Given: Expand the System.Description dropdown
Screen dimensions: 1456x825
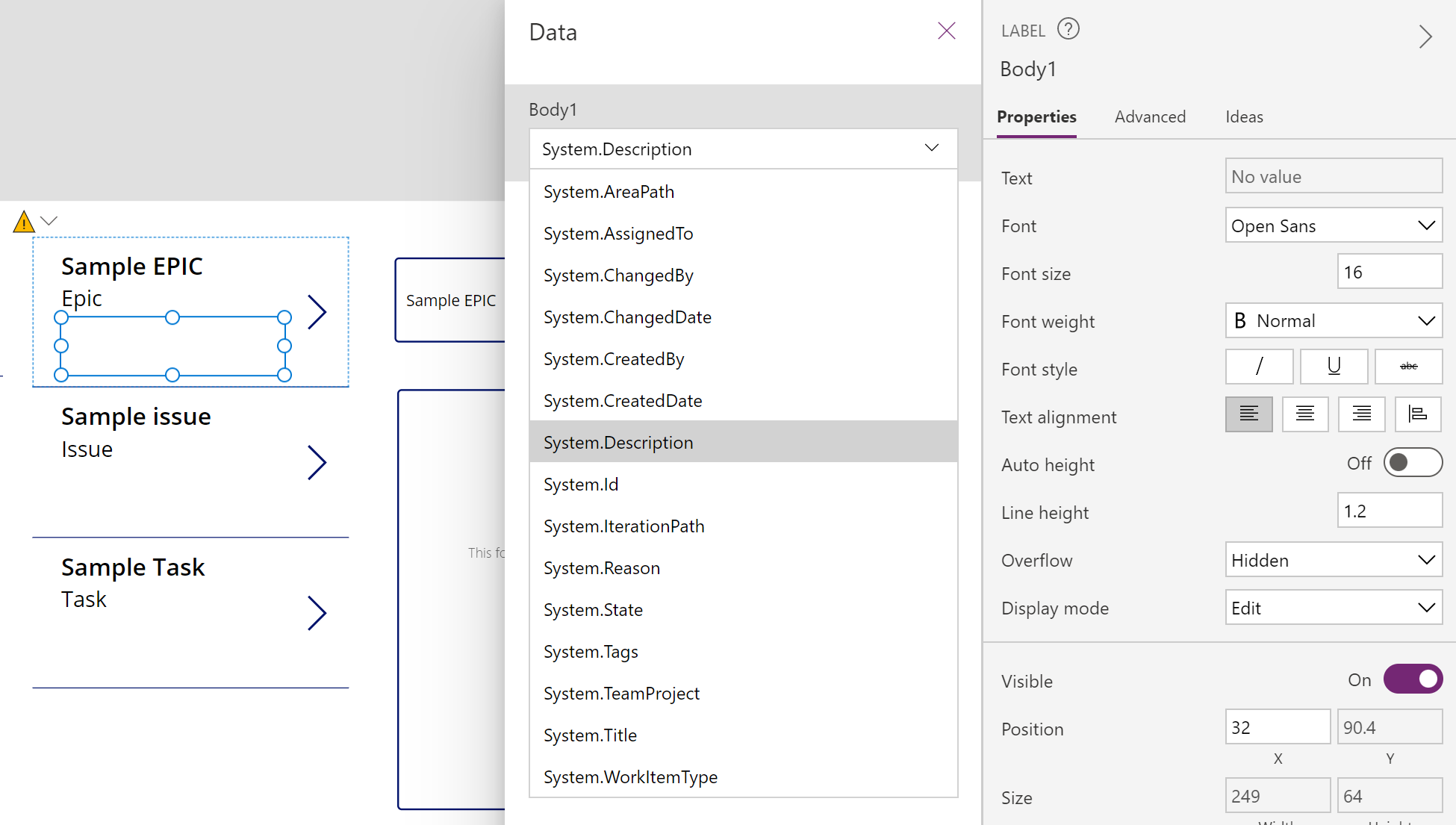Looking at the screenshot, I should click(929, 149).
